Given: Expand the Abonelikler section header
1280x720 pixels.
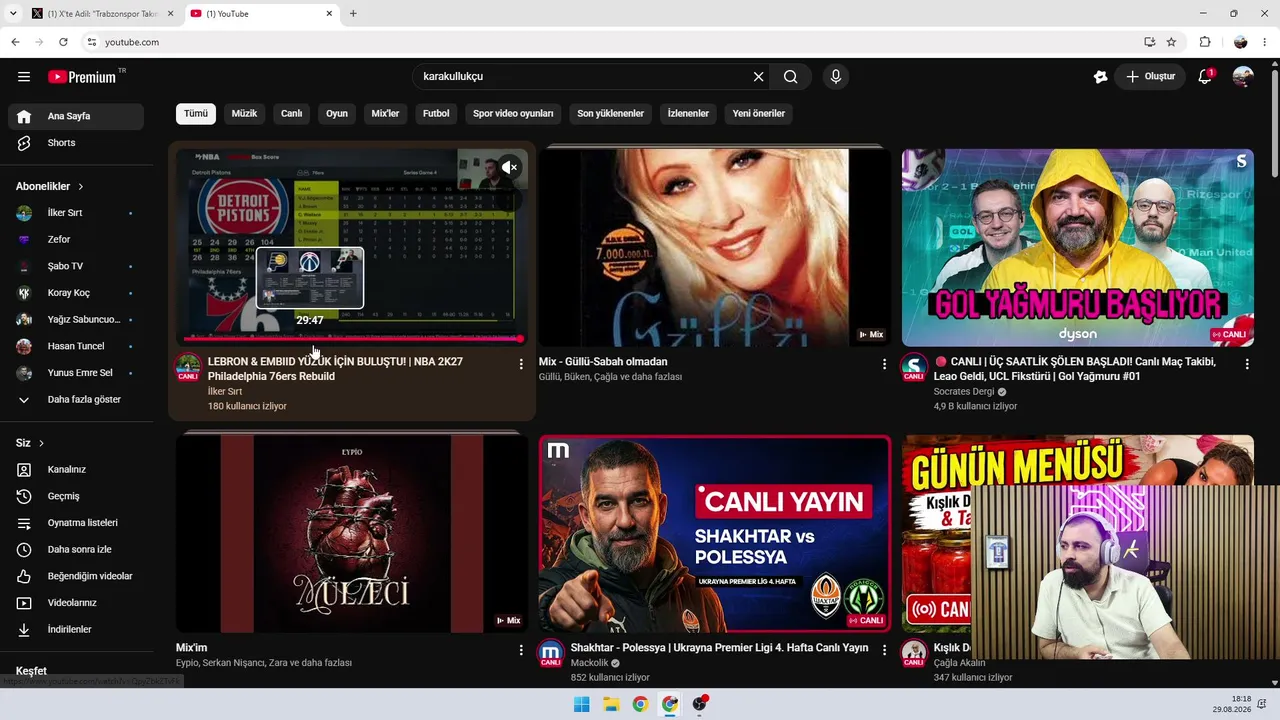Looking at the screenshot, I should point(50,186).
